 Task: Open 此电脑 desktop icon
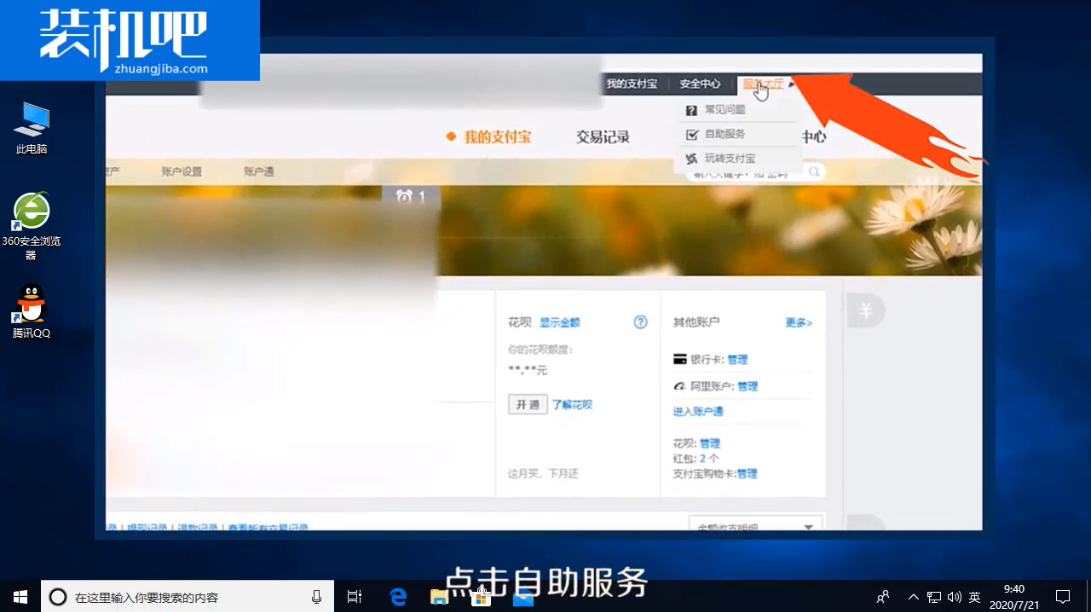point(31,127)
